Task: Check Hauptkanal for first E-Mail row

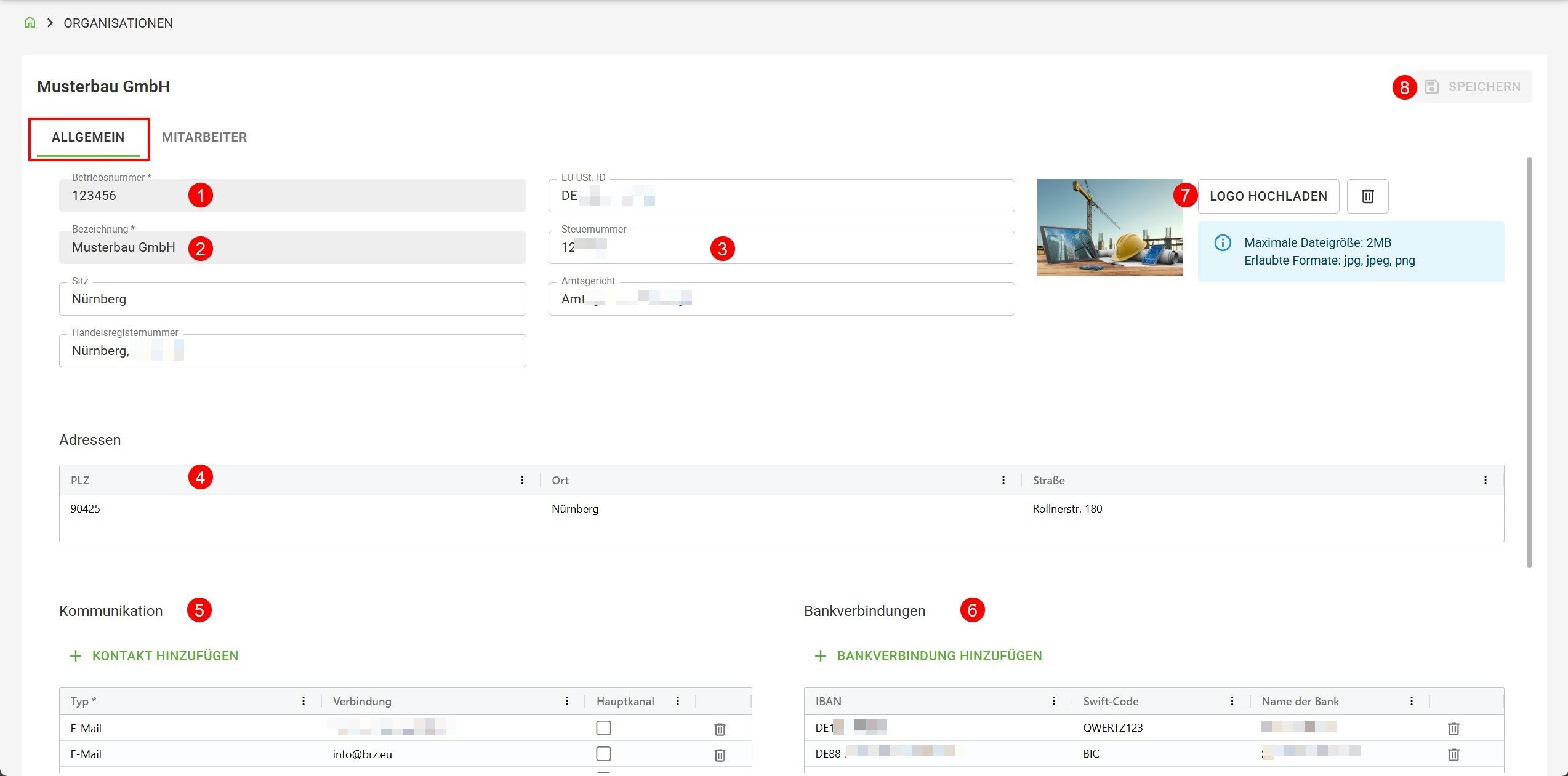Action: point(603,728)
